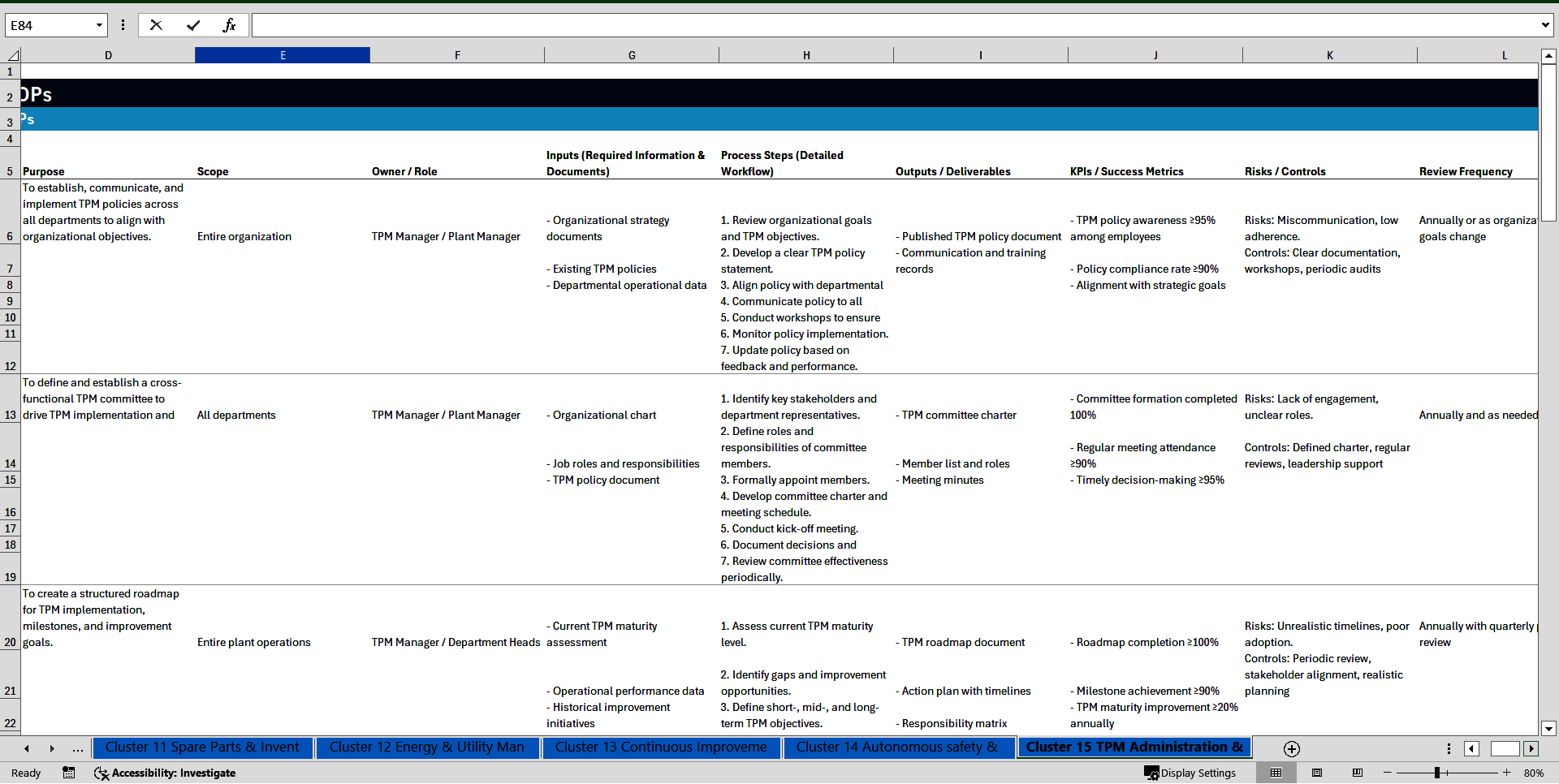The width and height of the screenshot is (1559, 784).
Task: Click the left sheet-scroll arrow icon
Action: (27, 748)
